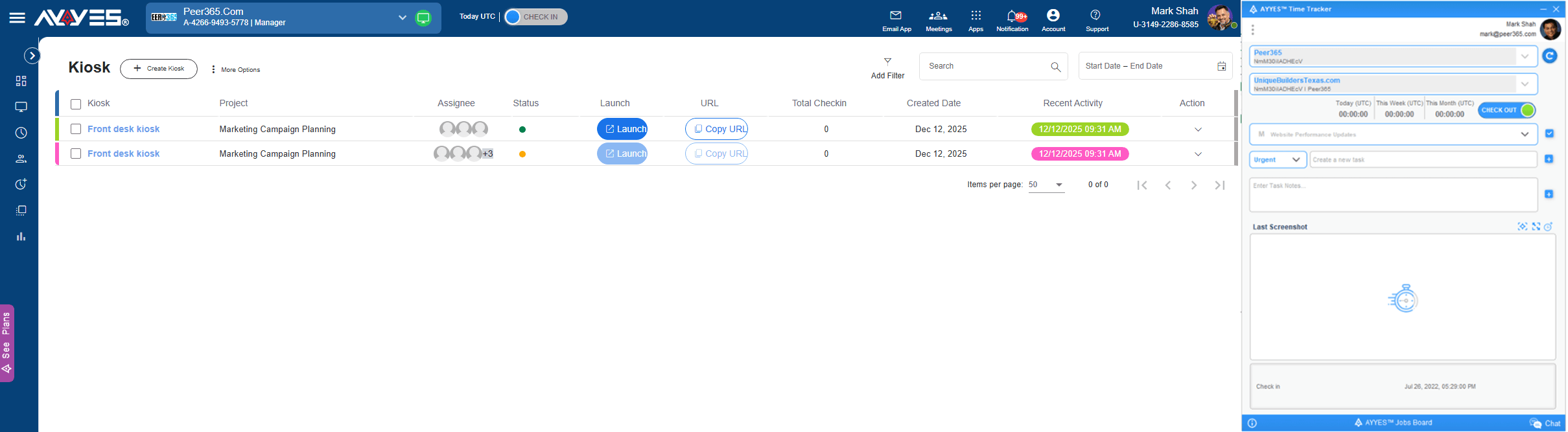Open the hamburger main menu
Viewport: 1568px width, 432px height.
pyautogui.click(x=18, y=18)
